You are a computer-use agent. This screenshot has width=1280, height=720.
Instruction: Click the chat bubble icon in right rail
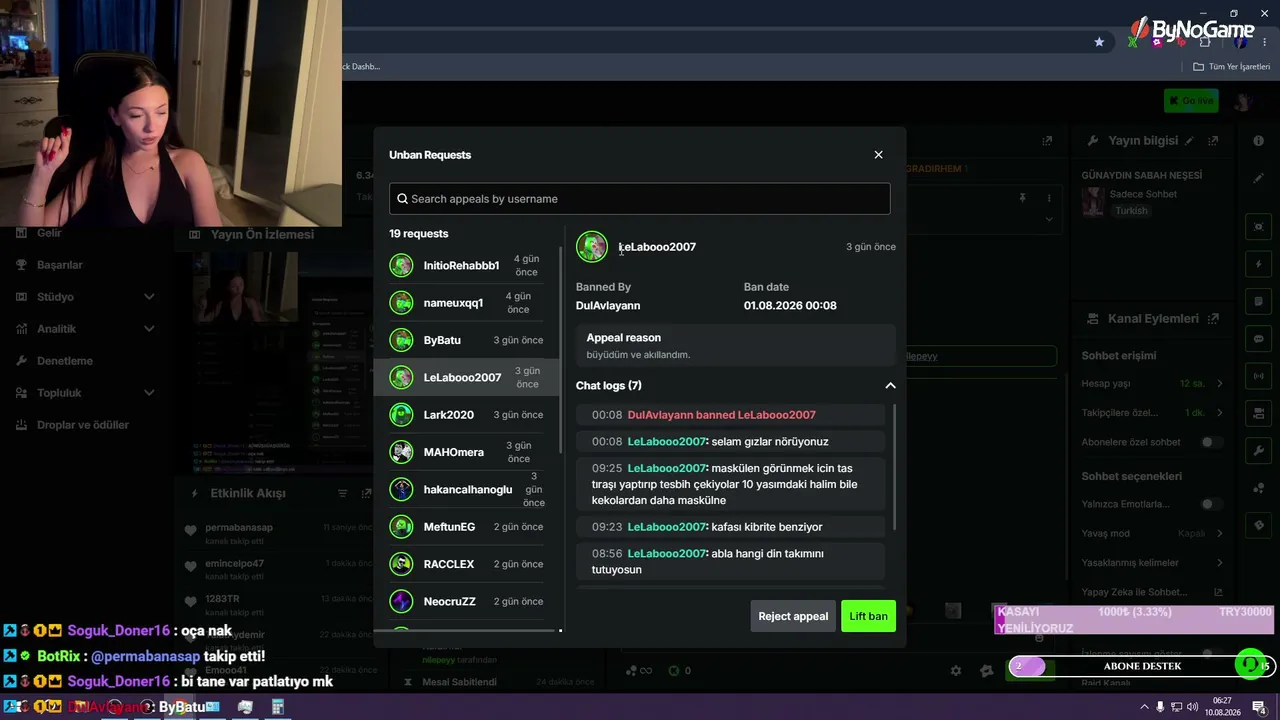(x=1259, y=339)
